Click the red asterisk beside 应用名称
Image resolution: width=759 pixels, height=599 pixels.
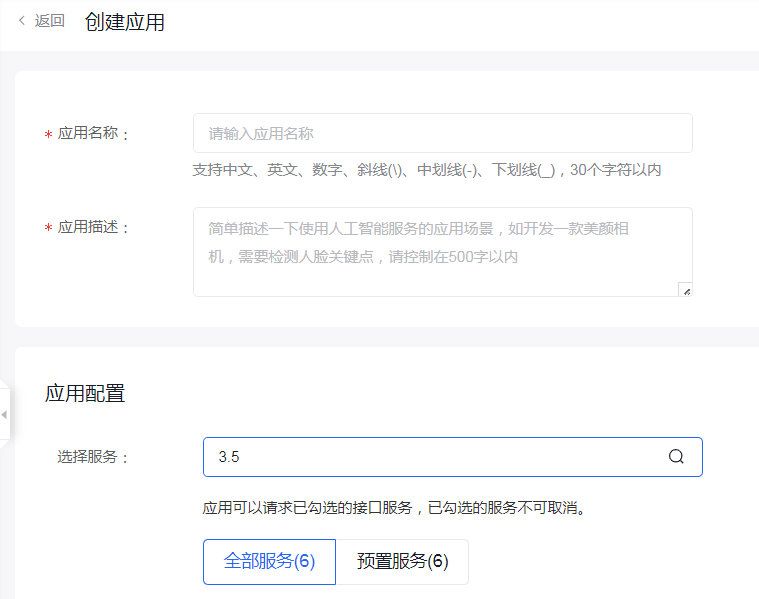click(x=48, y=135)
